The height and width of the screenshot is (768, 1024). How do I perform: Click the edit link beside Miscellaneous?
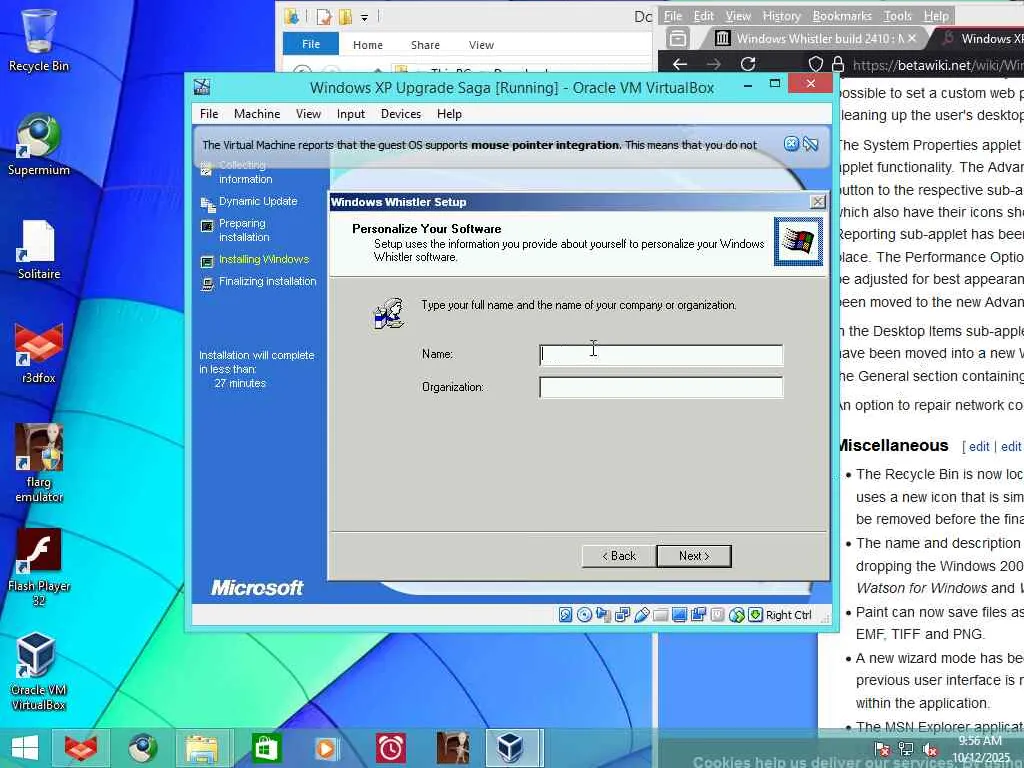click(x=979, y=447)
